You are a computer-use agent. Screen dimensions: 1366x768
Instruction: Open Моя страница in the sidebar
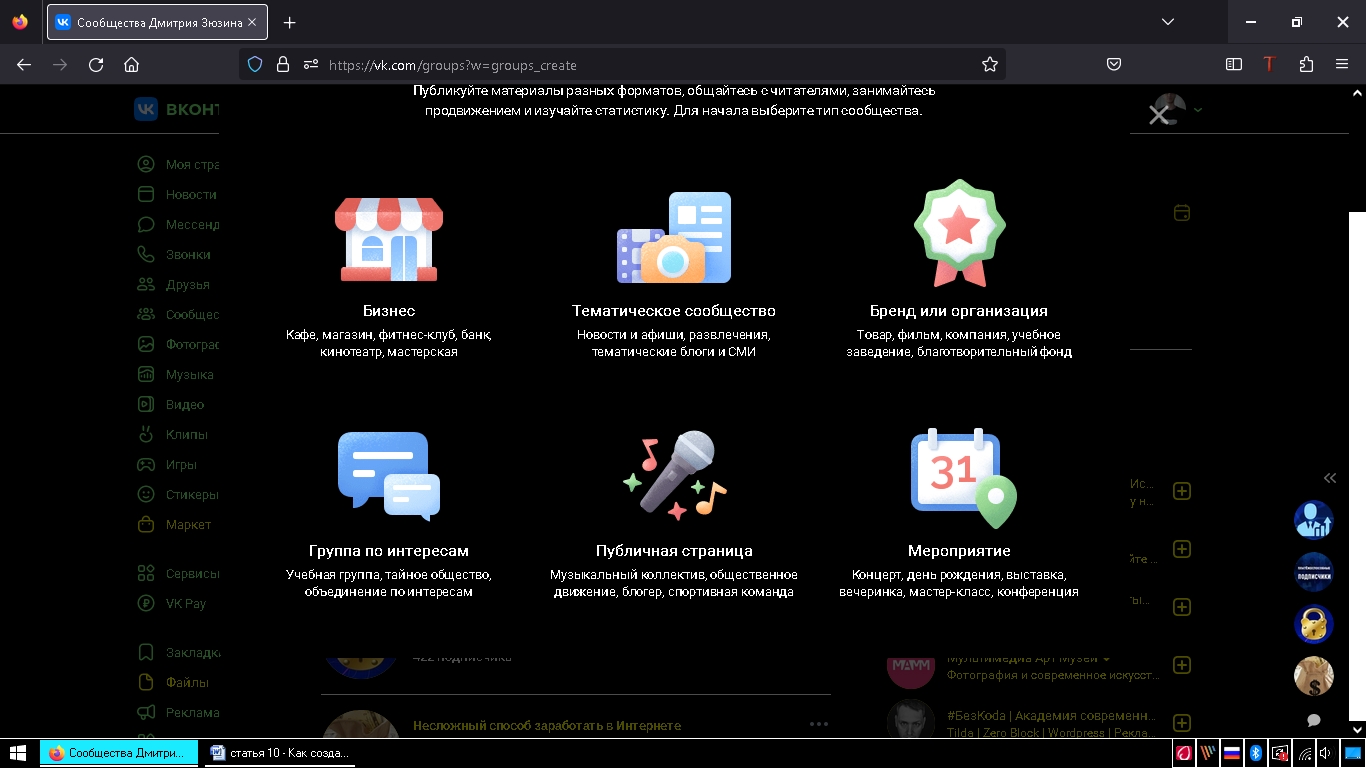[x=177, y=164]
